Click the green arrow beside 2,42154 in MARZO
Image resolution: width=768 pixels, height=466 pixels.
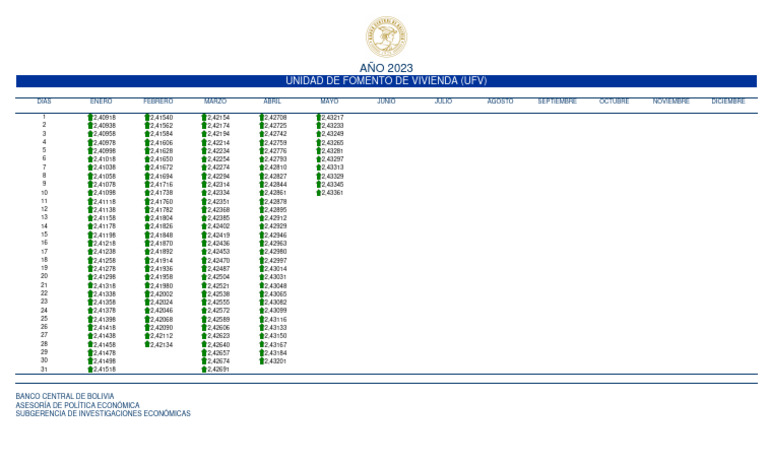click(x=205, y=117)
